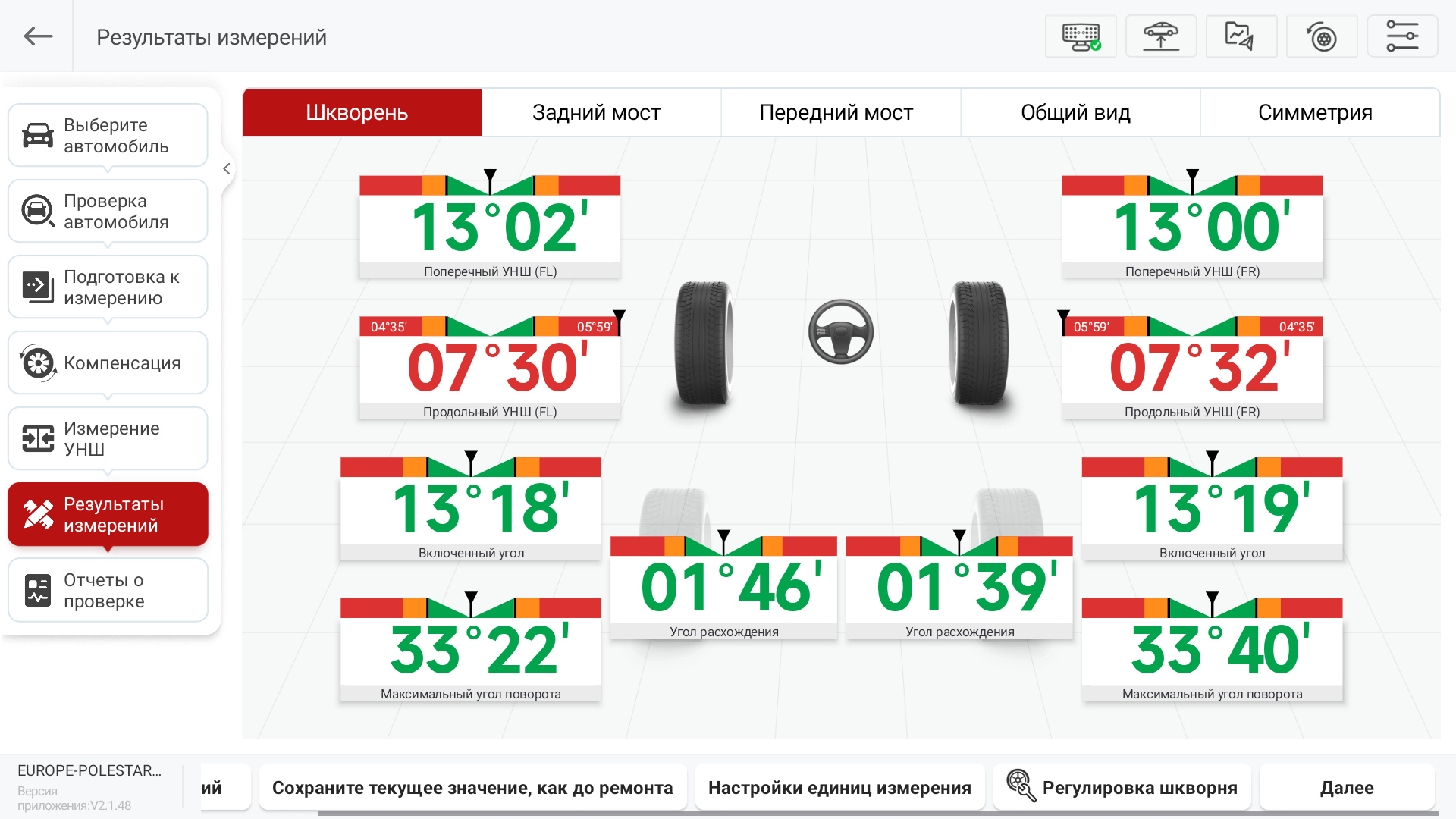Screen dimensions: 1456x819
Task: Switch to Симметрия tab
Action: [1315, 113]
